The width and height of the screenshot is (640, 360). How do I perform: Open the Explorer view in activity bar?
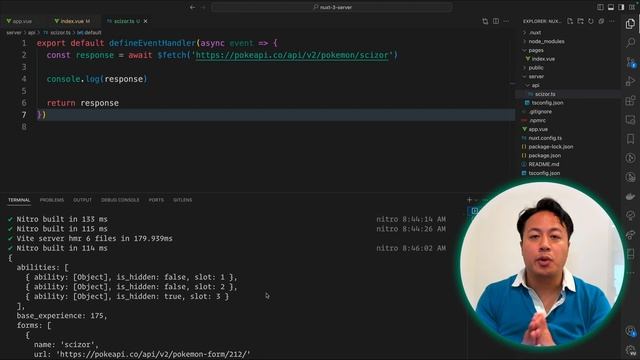click(630, 24)
